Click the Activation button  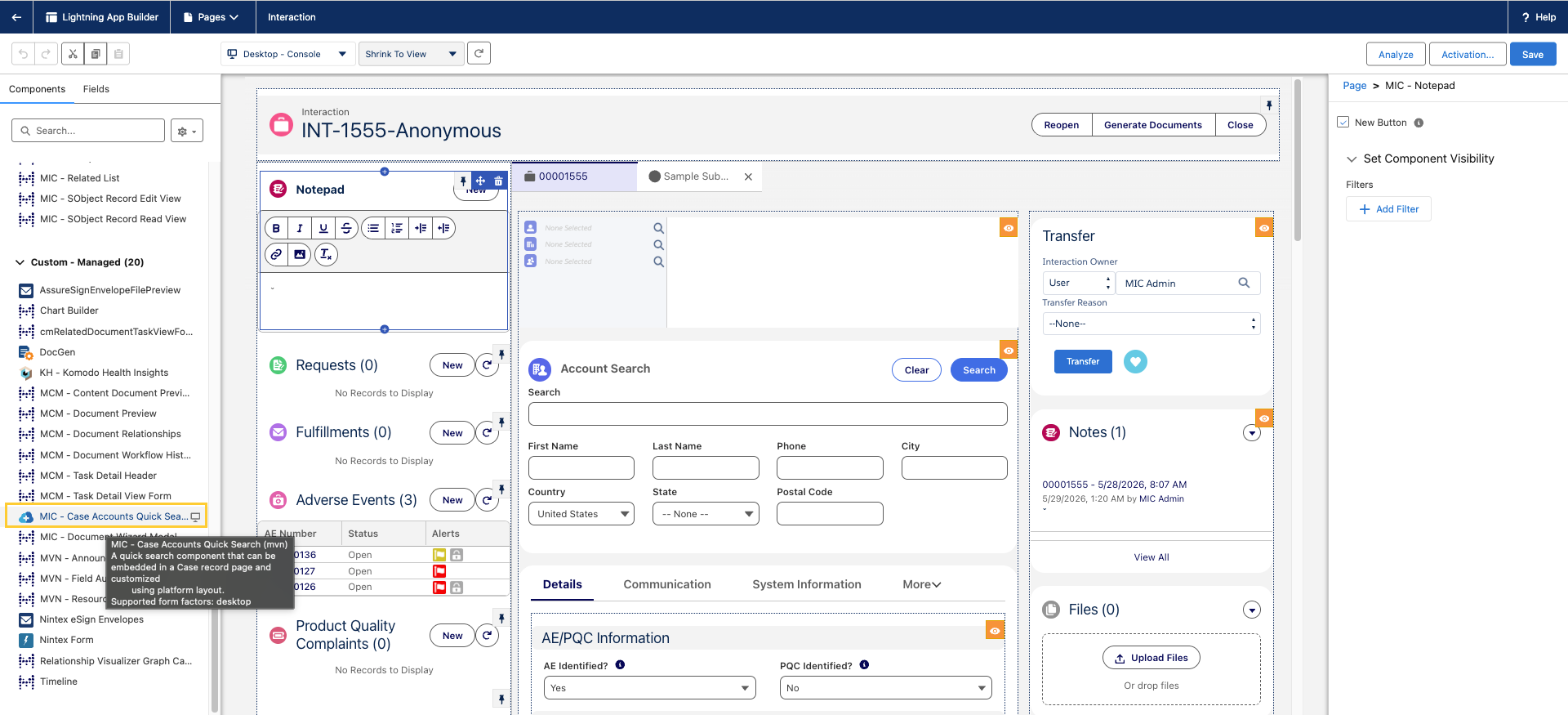pos(1468,55)
